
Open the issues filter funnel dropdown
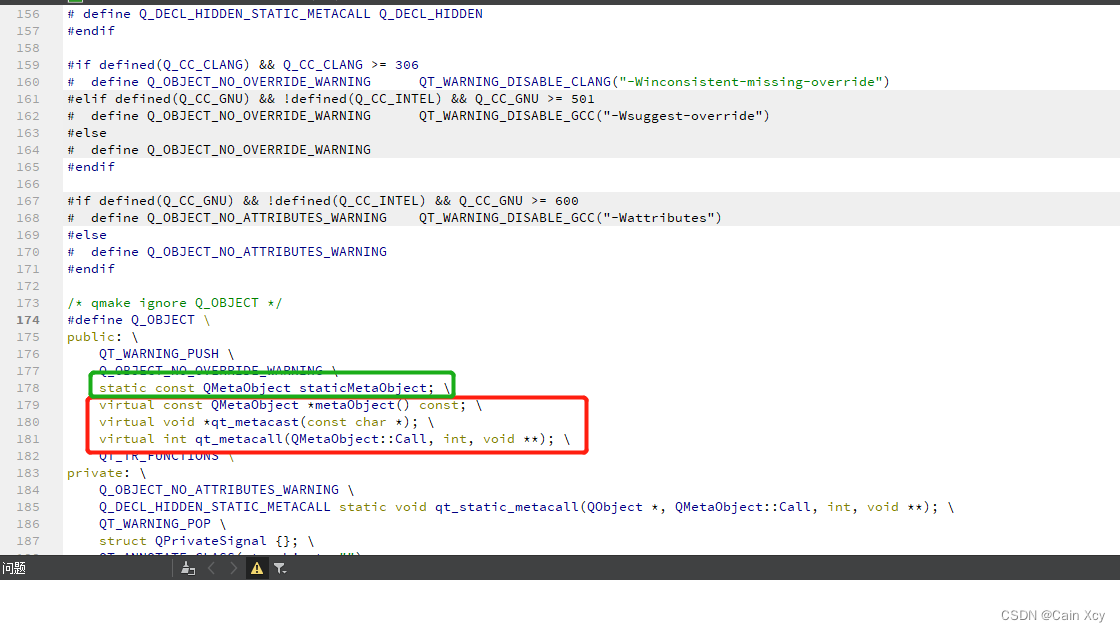[x=280, y=568]
